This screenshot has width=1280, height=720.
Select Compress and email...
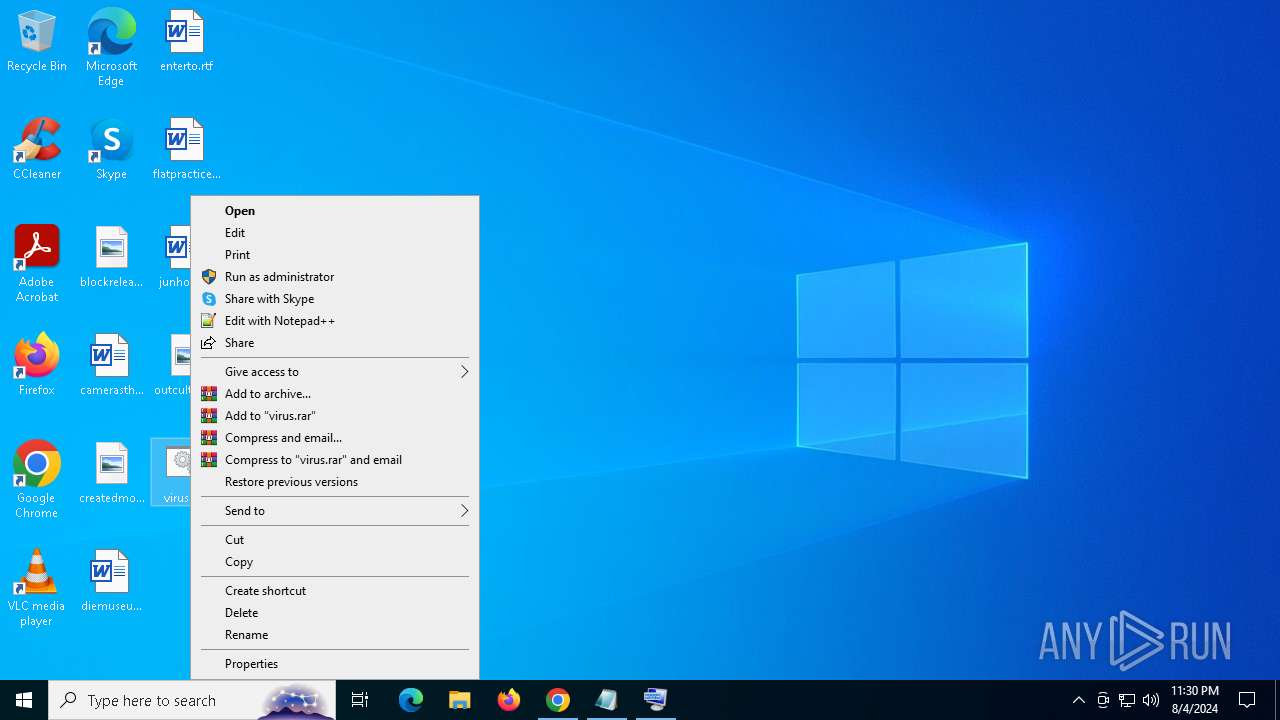335,438
